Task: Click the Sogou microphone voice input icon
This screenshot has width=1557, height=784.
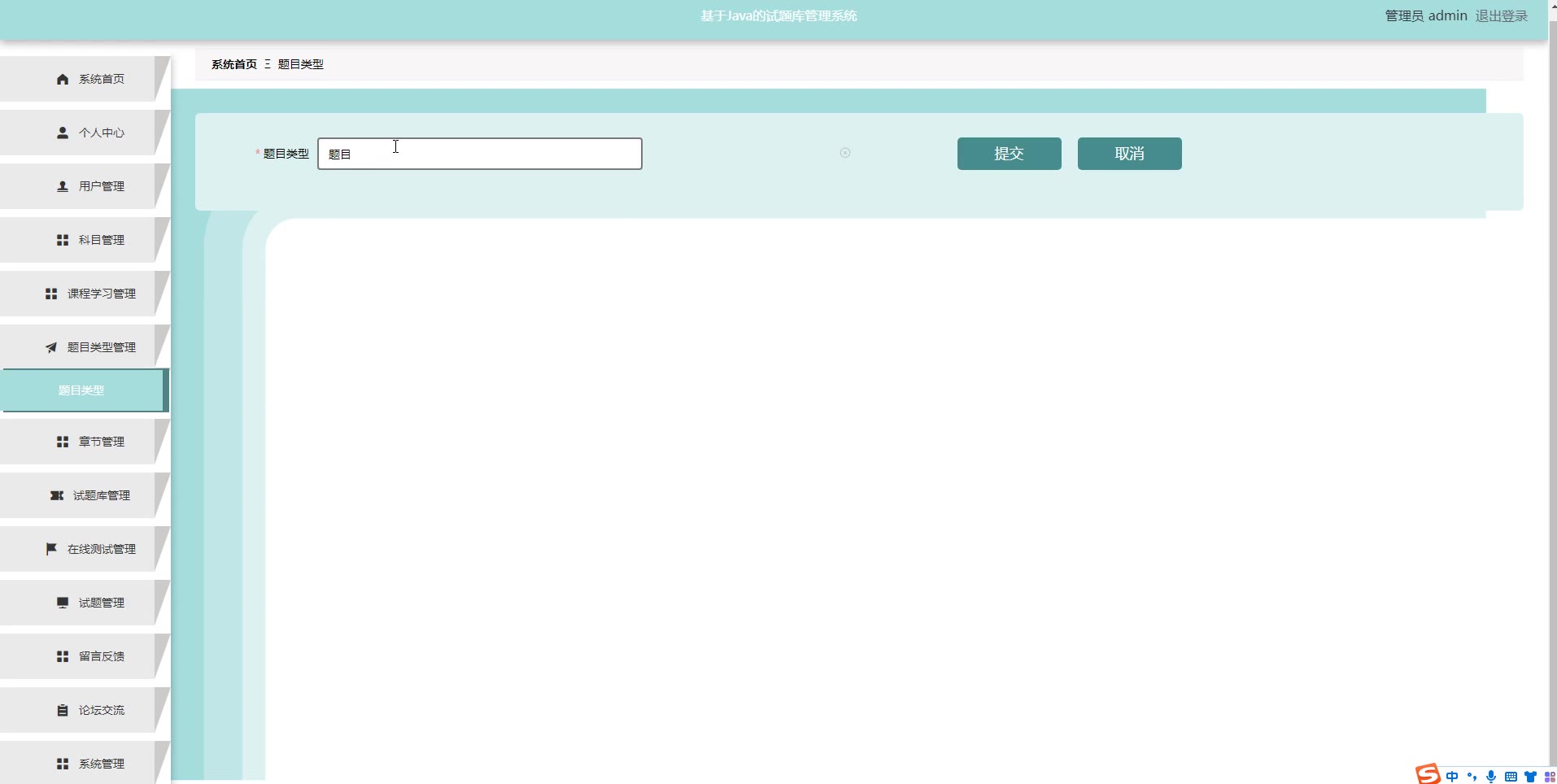Action: click(x=1491, y=777)
